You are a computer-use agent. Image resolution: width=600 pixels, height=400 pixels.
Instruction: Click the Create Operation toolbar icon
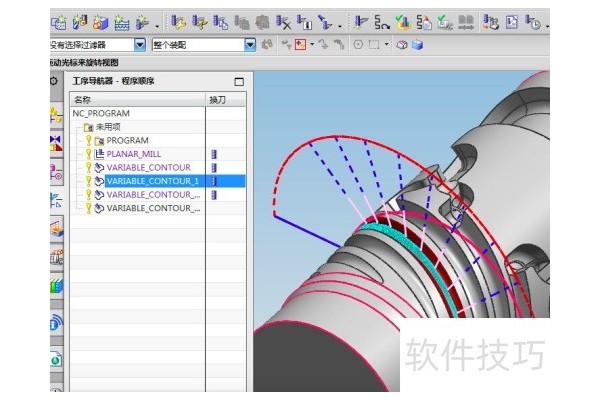click(x=142, y=23)
